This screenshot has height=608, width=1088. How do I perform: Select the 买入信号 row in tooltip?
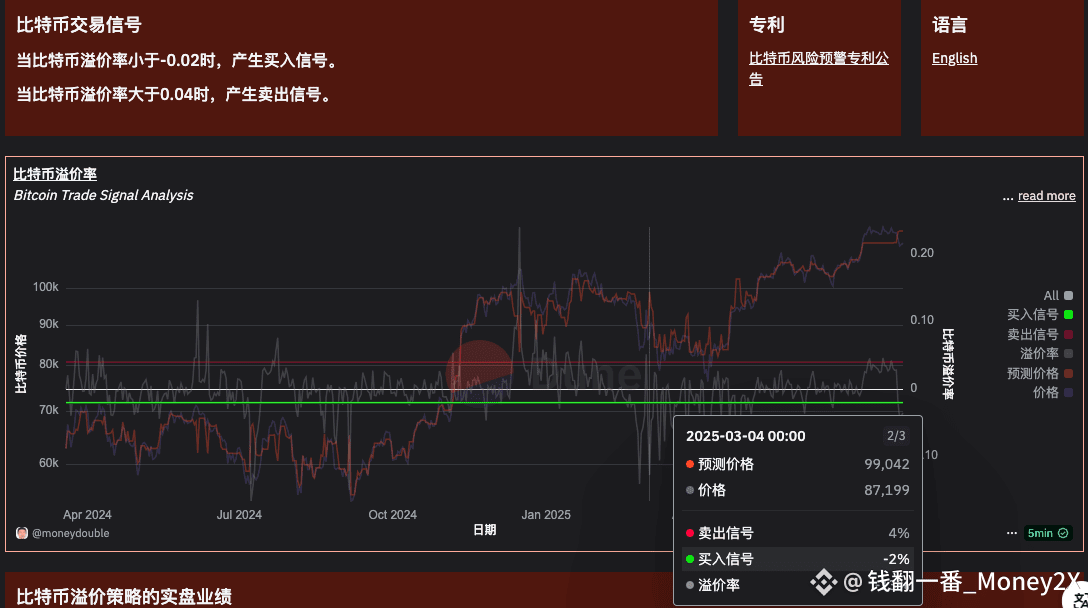tap(797, 559)
